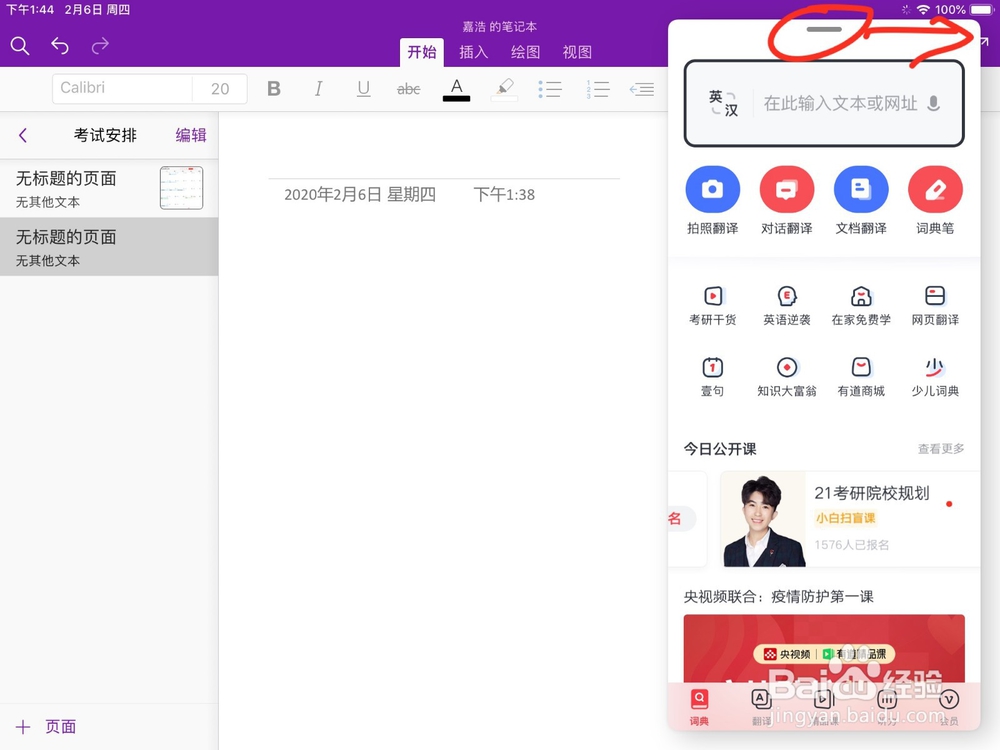Open 对话翻译 conversation translation
Viewport: 1000px width, 750px height.
click(x=786, y=200)
